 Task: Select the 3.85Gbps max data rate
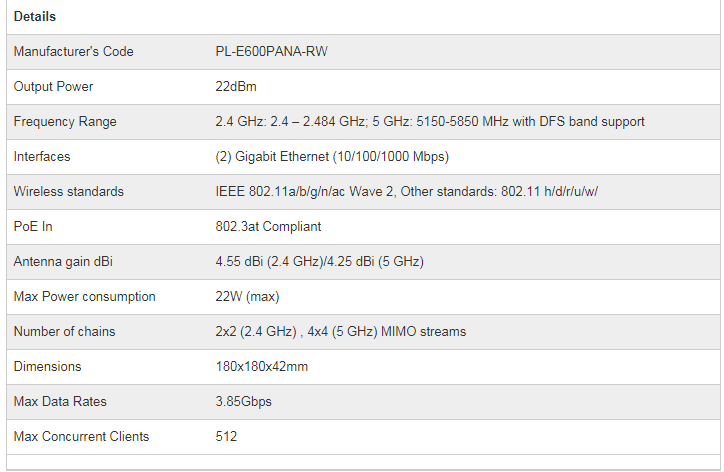243,402
